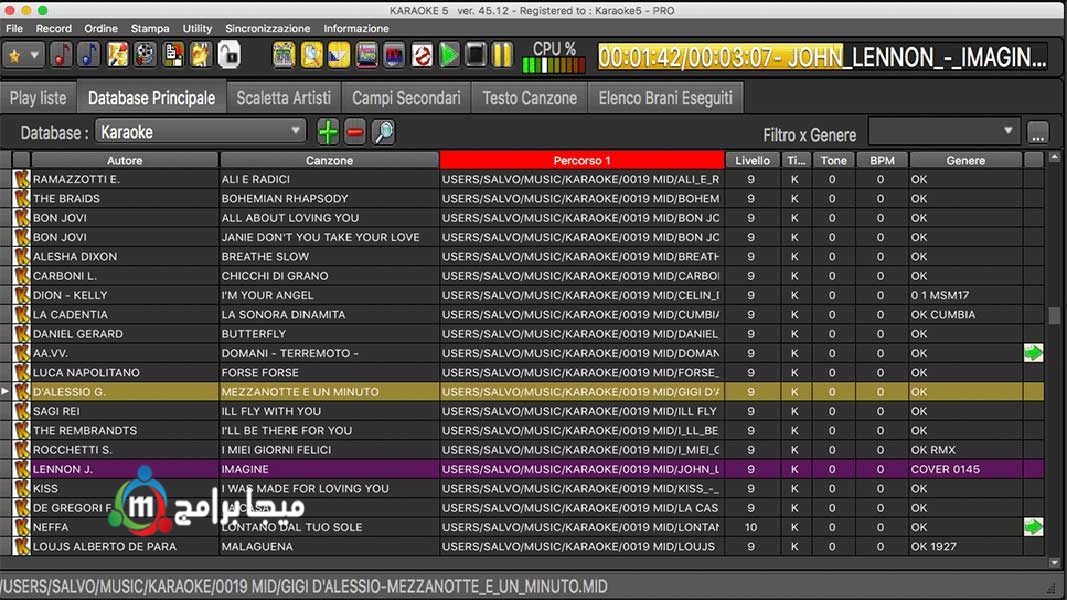Click the star favorites icon
The width and height of the screenshot is (1067, 600).
[15, 56]
